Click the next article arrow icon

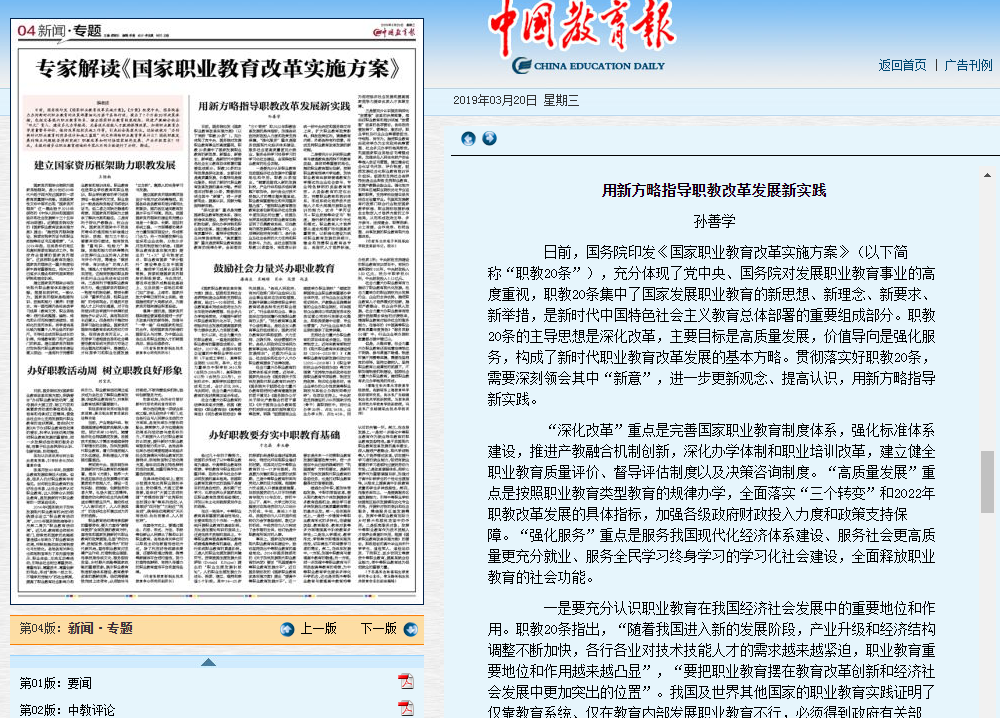click(489, 139)
